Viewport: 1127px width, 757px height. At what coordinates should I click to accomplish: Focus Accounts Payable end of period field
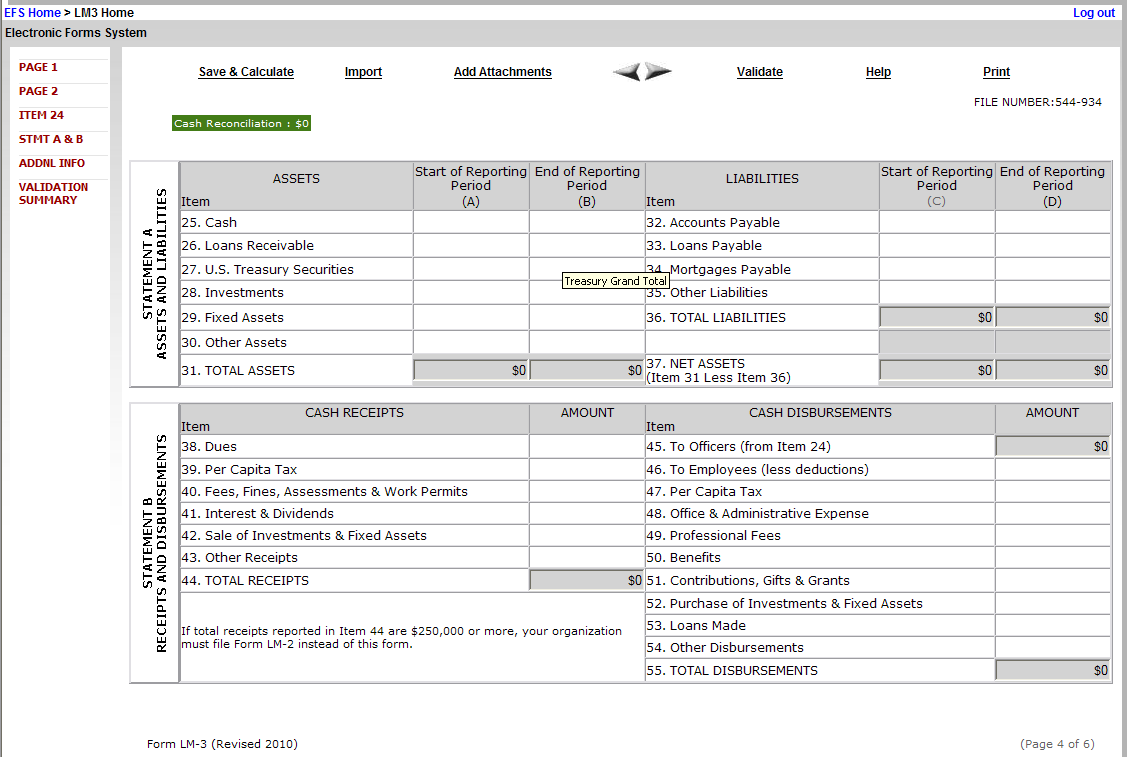coord(1052,222)
